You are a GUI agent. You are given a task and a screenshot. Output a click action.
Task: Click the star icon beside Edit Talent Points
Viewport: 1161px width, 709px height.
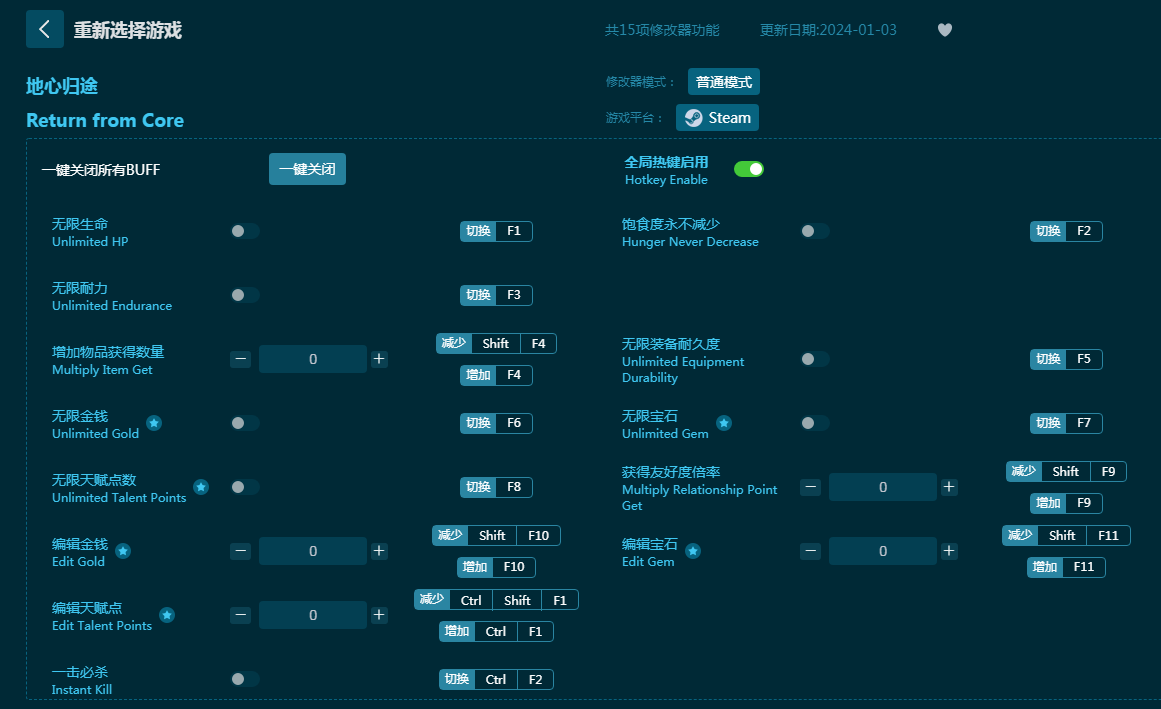tap(167, 615)
